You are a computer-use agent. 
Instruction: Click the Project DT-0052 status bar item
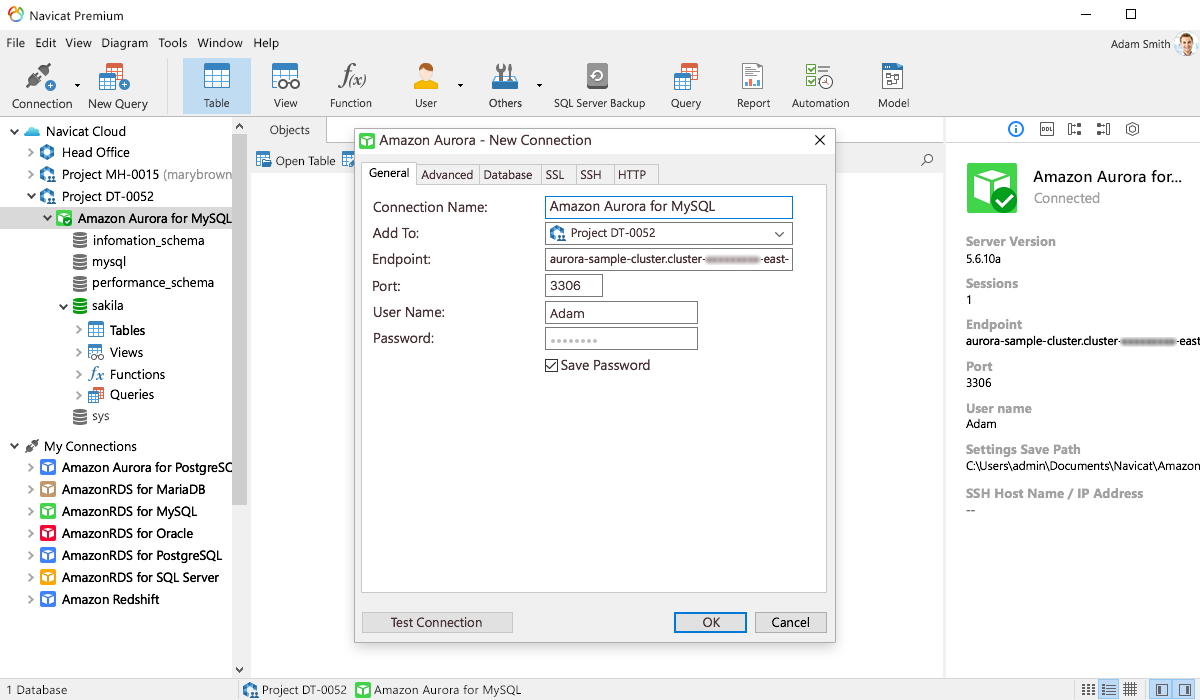pyautogui.click(x=295, y=689)
